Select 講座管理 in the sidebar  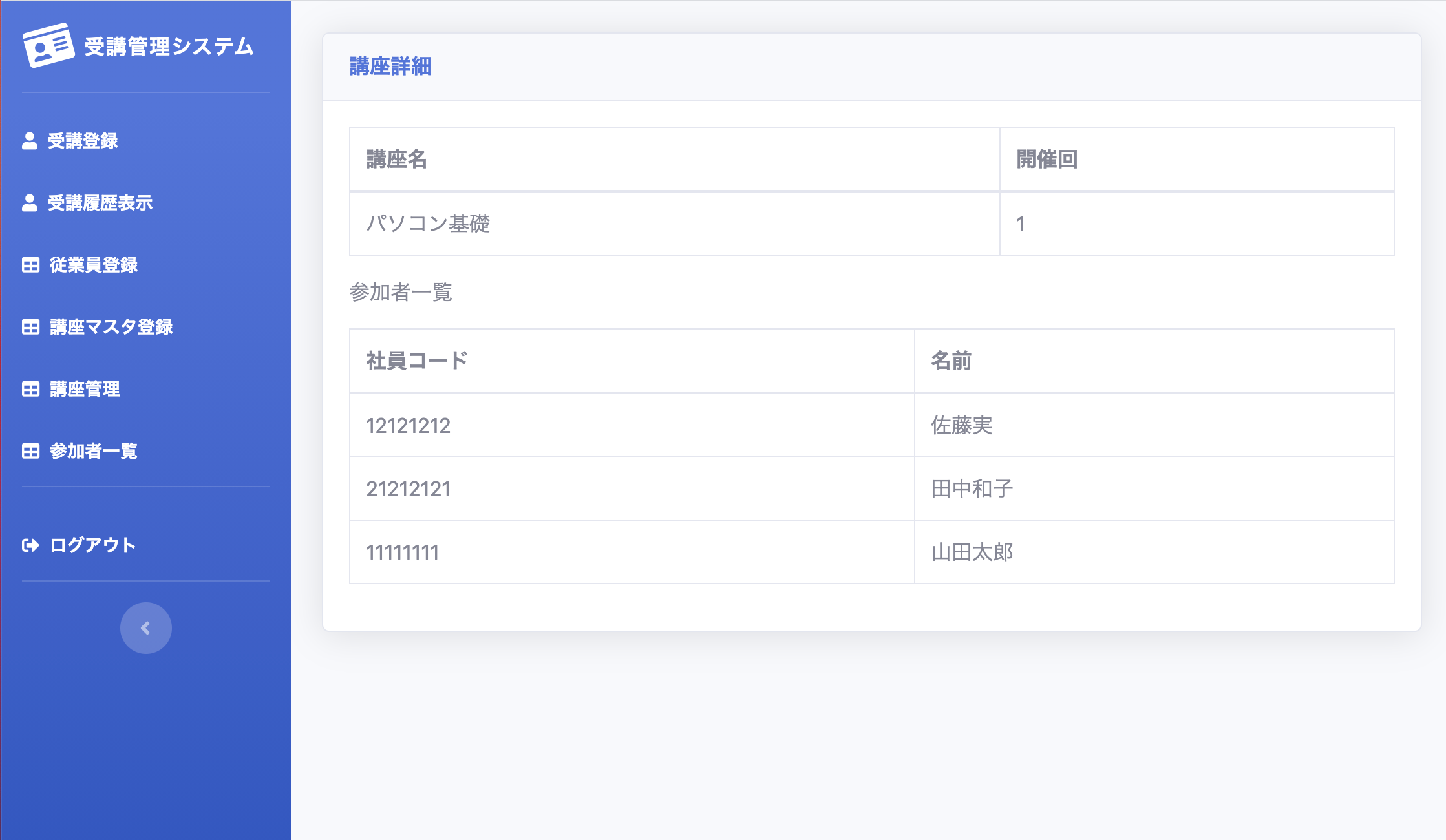tap(85, 389)
